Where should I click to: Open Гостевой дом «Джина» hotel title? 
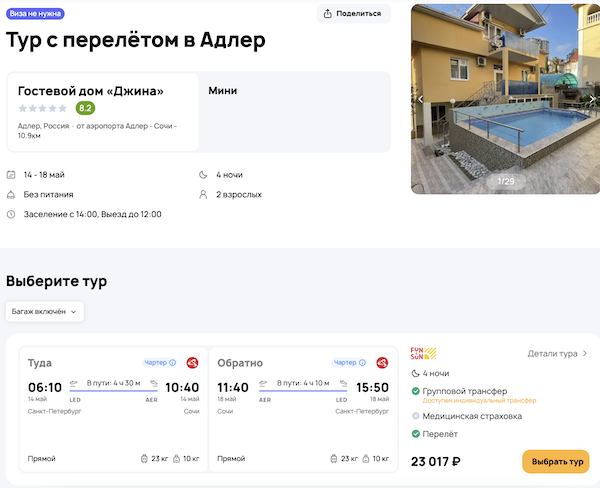pos(91,91)
